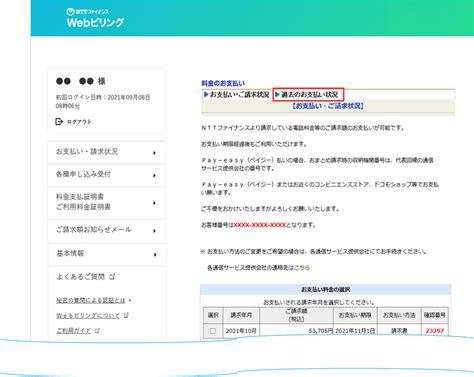Check the 2021年10月 billing row checkbox

pos(213,331)
